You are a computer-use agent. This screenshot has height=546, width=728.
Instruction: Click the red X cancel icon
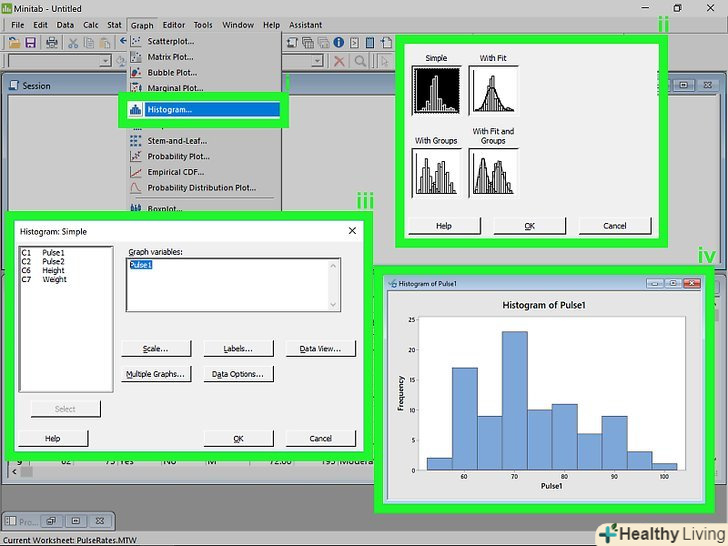[340, 61]
